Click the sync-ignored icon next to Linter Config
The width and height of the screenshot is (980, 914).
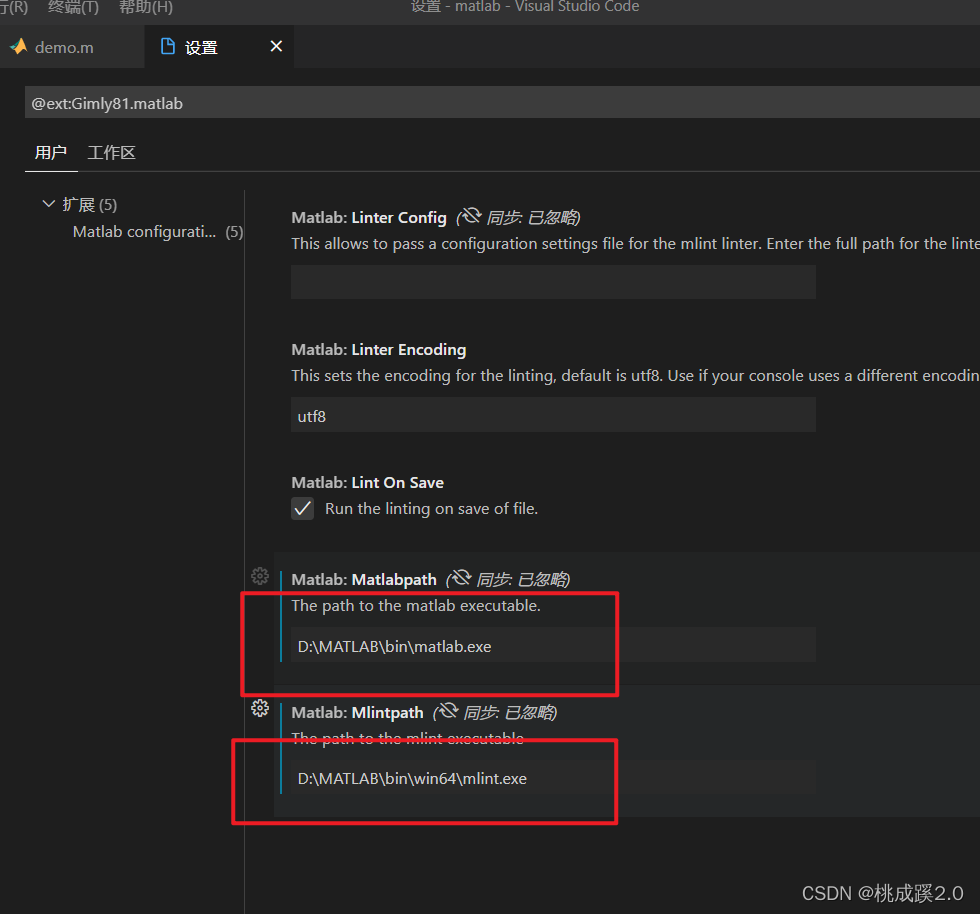point(469,216)
